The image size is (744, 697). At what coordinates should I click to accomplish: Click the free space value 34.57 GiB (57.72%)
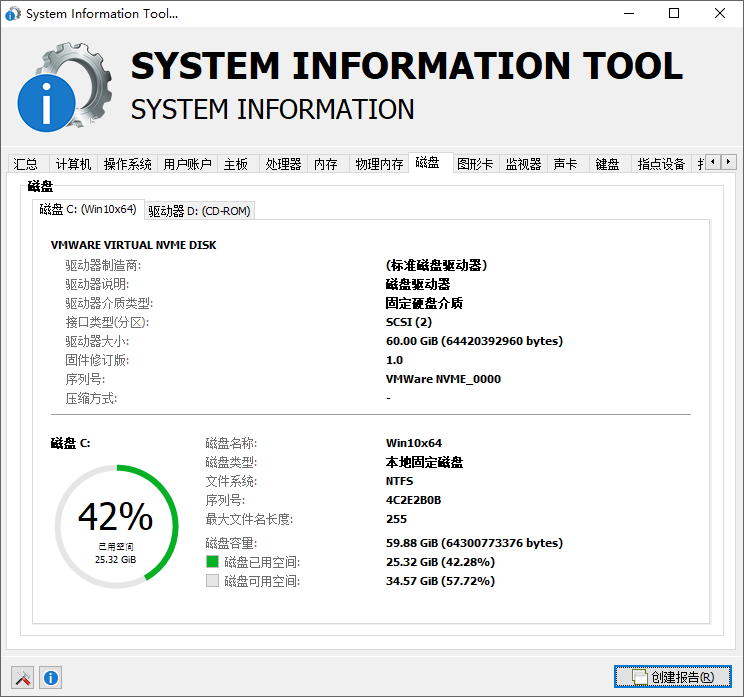point(440,581)
